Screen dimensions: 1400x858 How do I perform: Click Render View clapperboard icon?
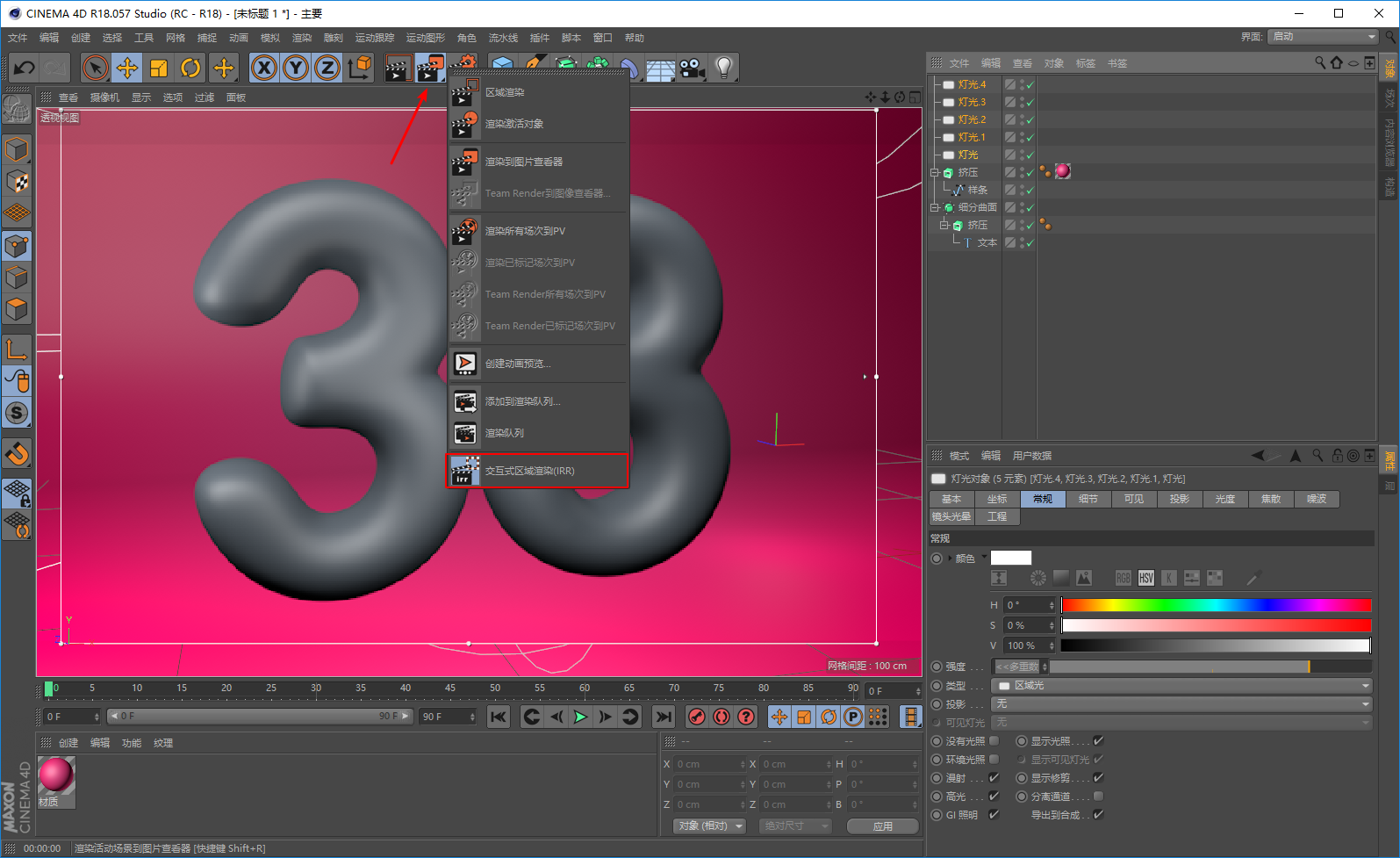click(398, 68)
